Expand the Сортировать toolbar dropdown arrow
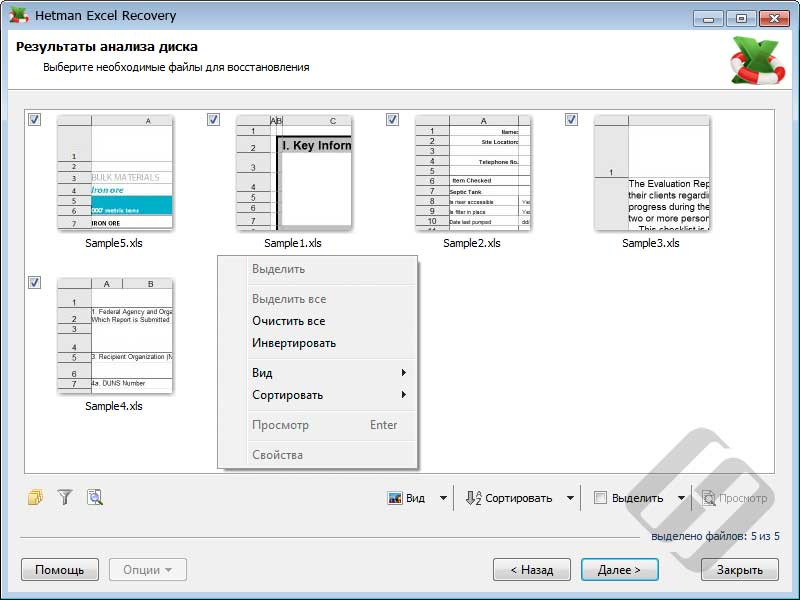 [x=570, y=498]
